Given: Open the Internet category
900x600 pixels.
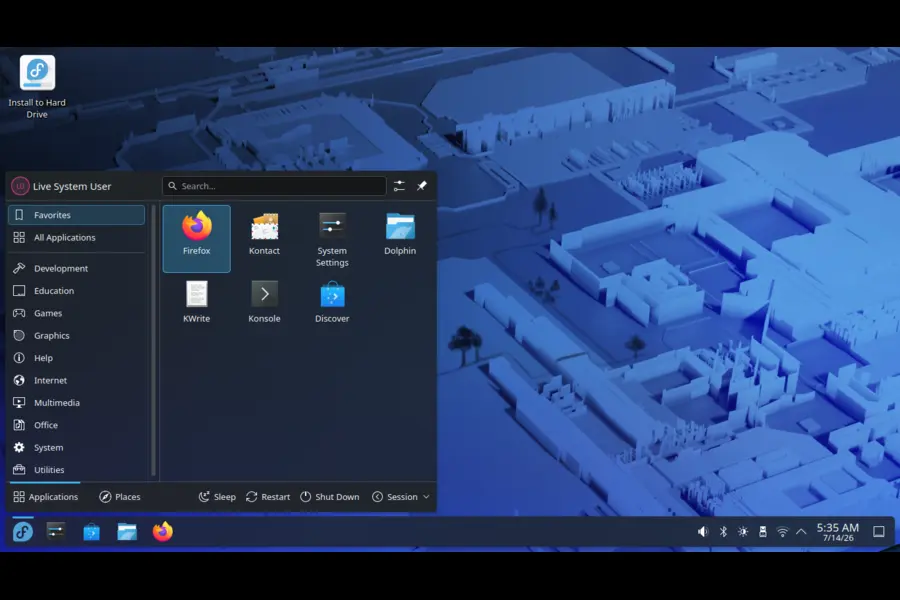Looking at the screenshot, I should (76, 380).
